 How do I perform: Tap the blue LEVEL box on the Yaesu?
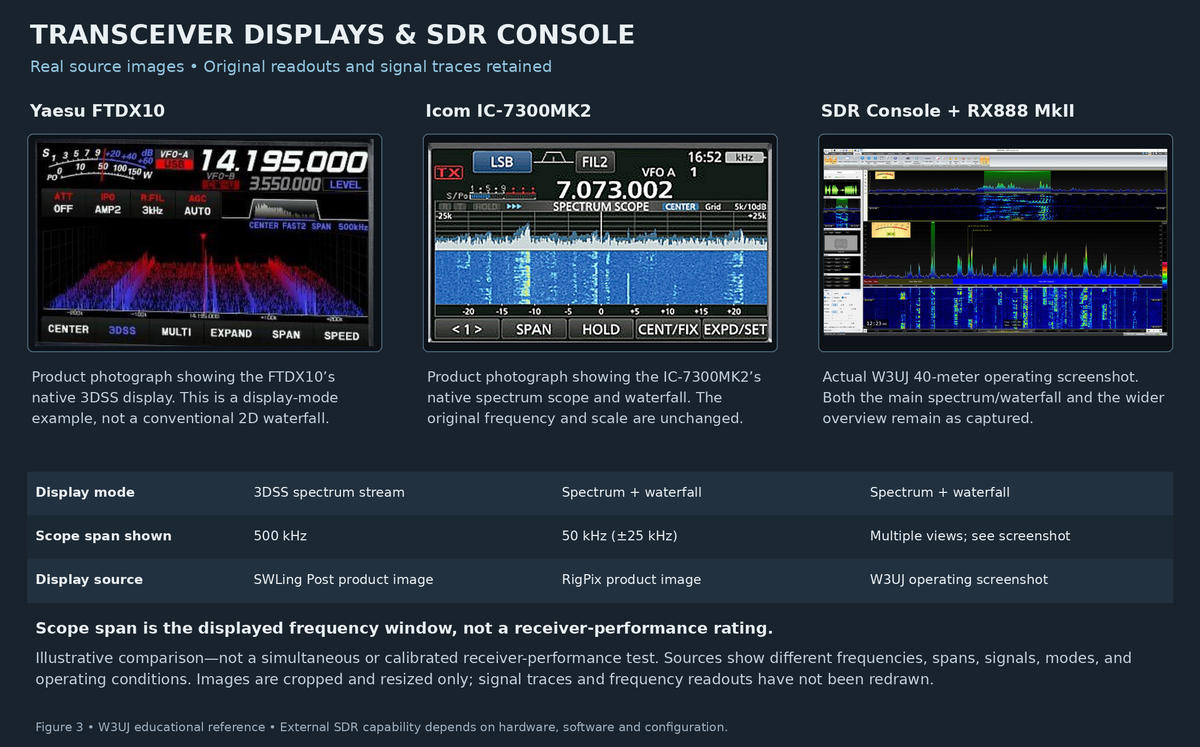[x=345, y=185]
